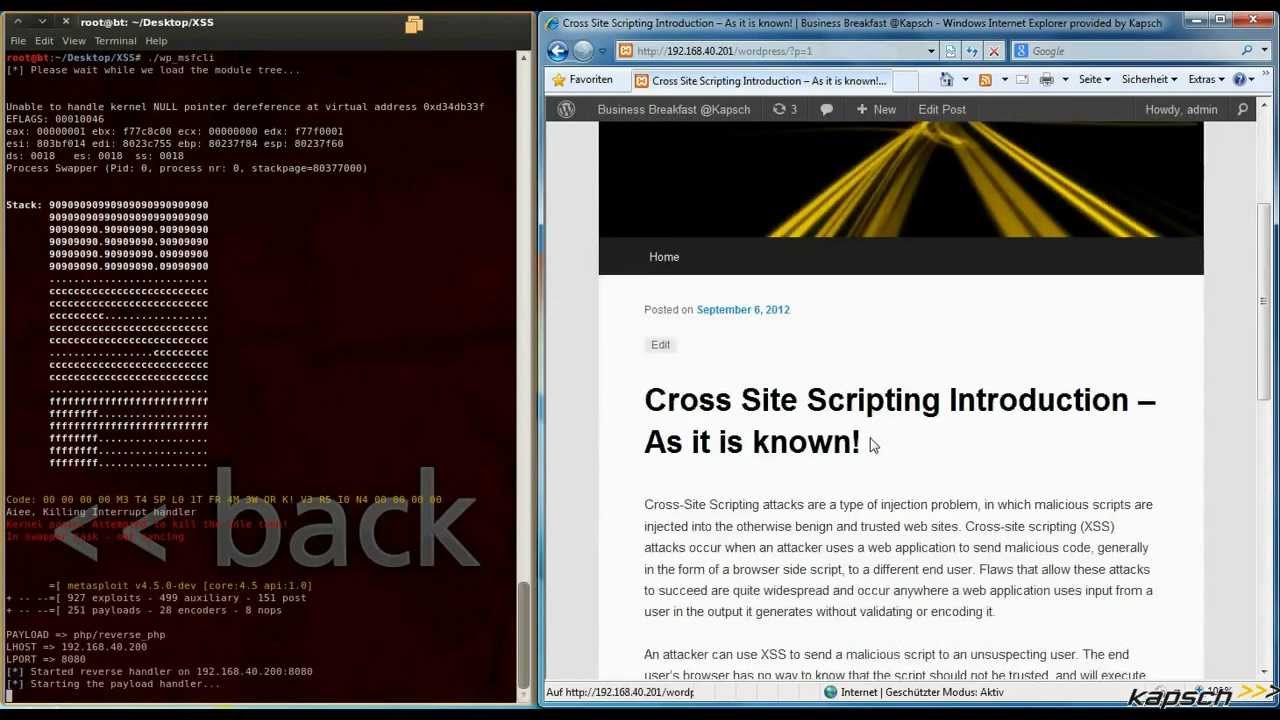
Task: Click the './wp_msfcli' command prompt line
Action: pyautogui.click(x=110, y=58)
